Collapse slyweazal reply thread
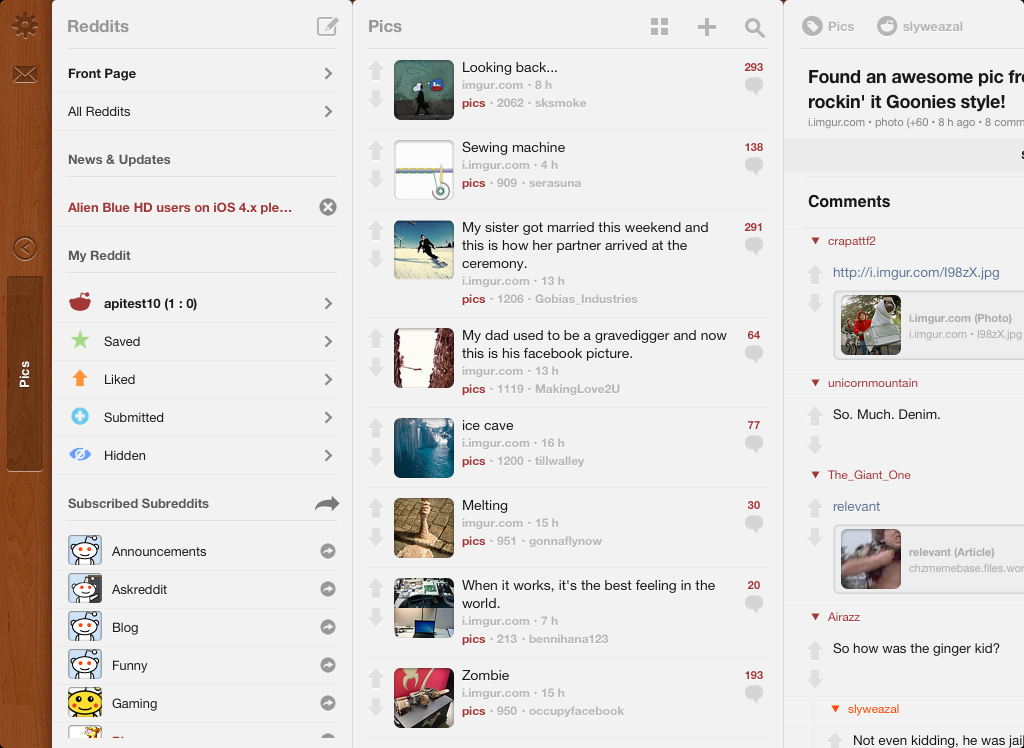 (x=835, y=709)
